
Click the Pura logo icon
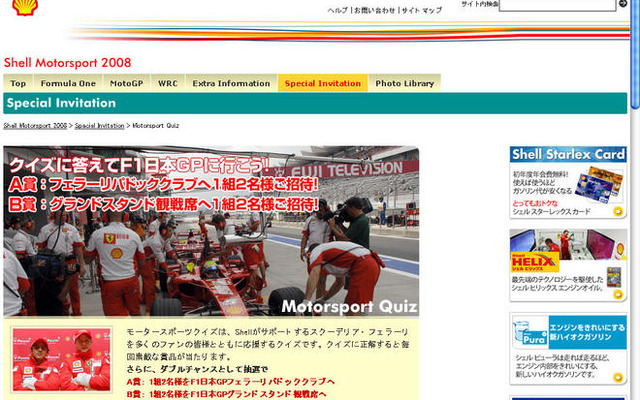530,332
